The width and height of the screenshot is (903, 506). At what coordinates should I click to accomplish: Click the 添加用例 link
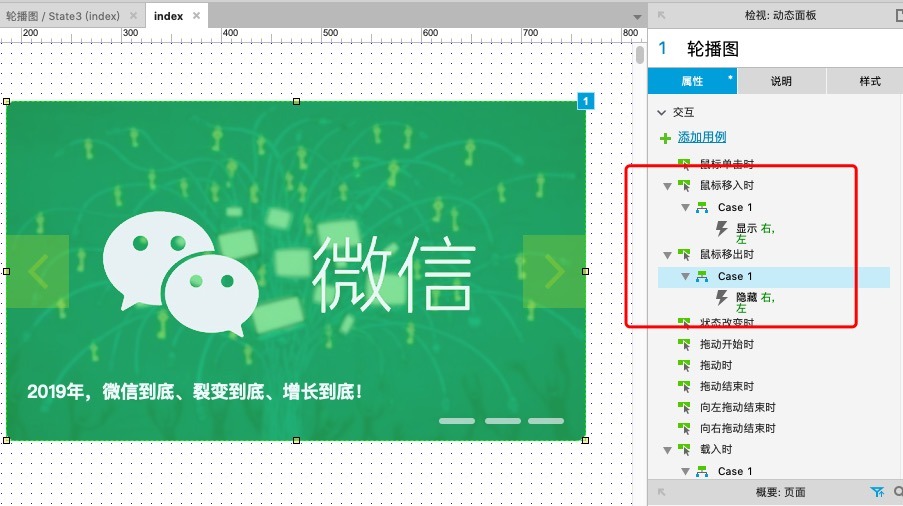pos(701,137)
